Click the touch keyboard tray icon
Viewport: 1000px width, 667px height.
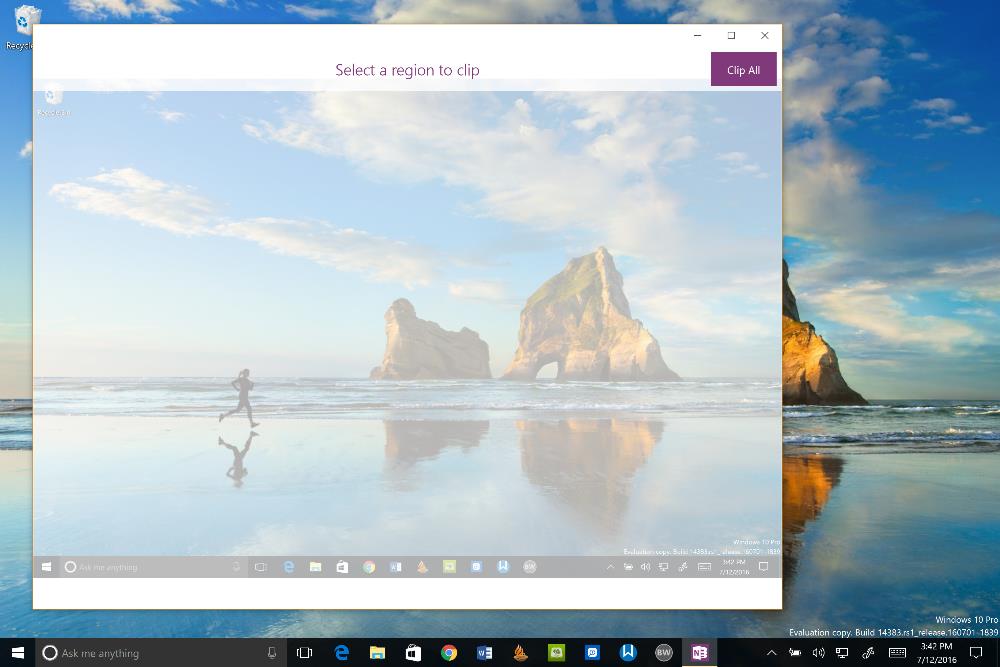pyautogui.click(x=897, y=652)
